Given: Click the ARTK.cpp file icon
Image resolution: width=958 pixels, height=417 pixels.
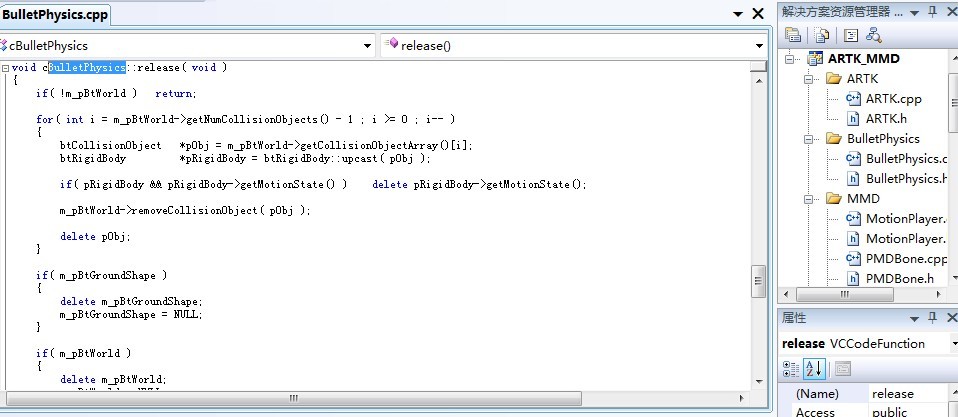Looking at the screenshot, I should click(x=854, y=98).
